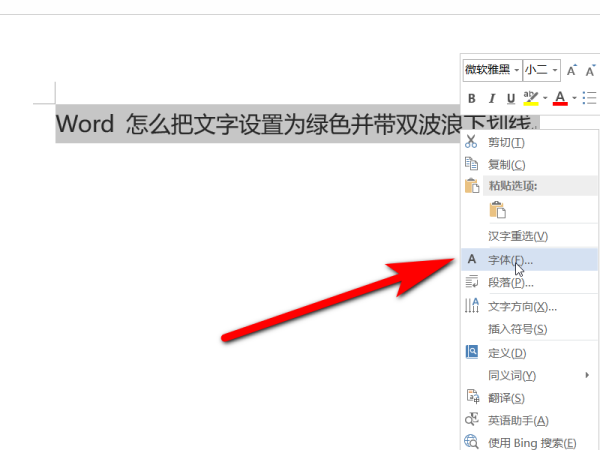Open 字体(F)... font dialog

tap(530, 259)
